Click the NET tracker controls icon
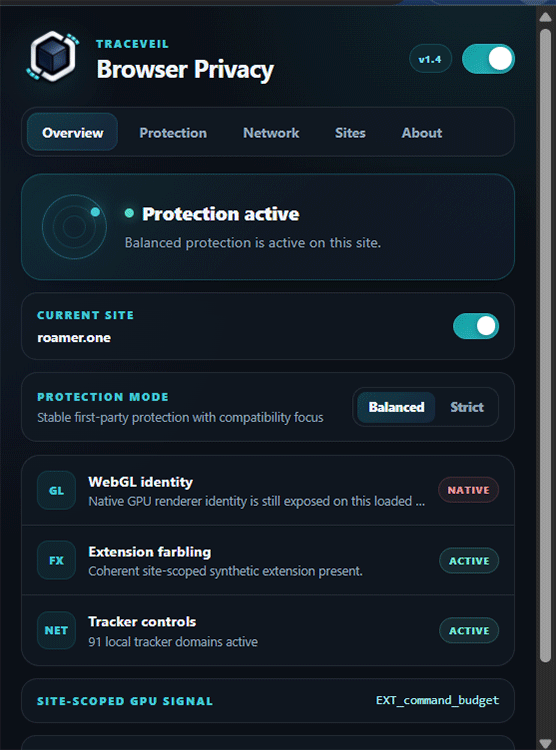The width and height of the screenshot is (556, 750). (x=56, y=630)
